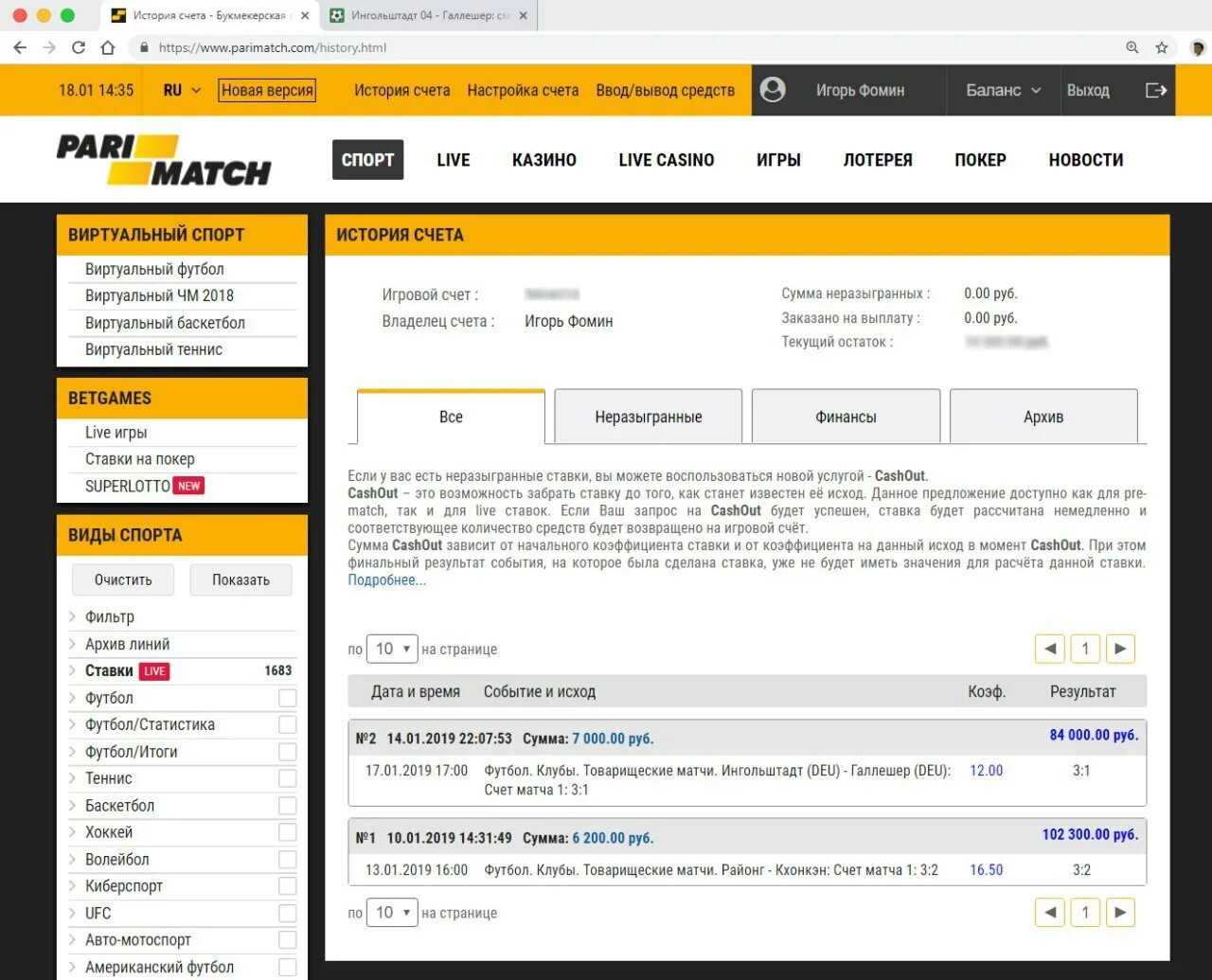Open the browser home page icon
The height and width of the screenshot is (980, 1212).
(108, 47)
